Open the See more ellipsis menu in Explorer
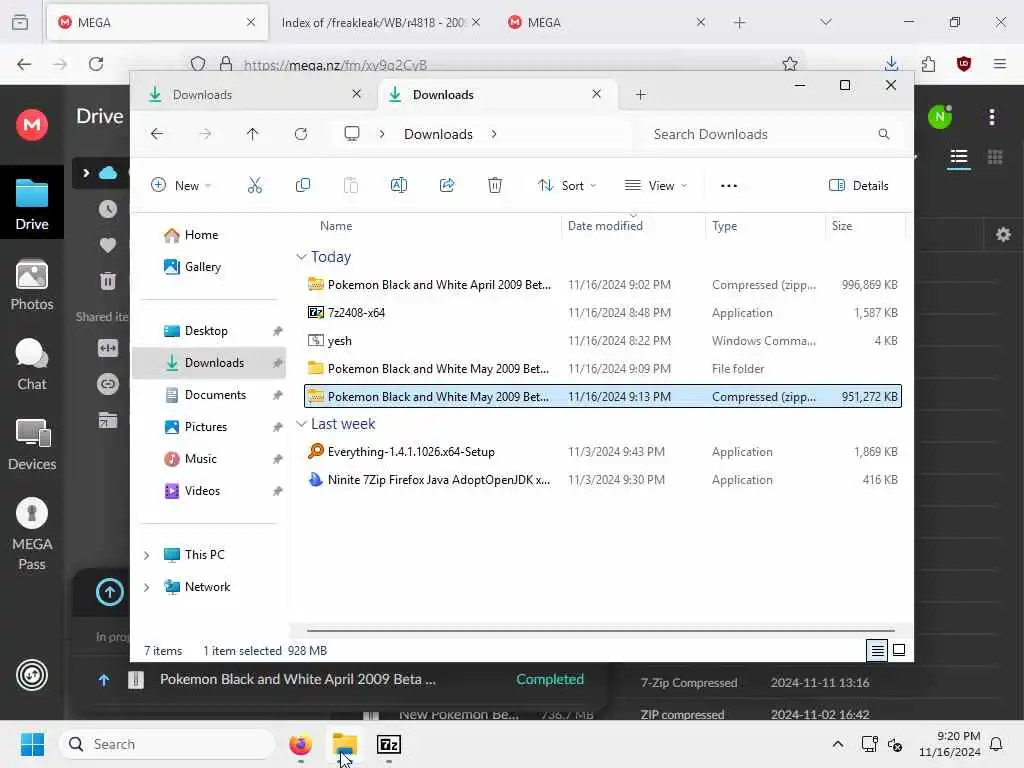1024x768 pixels. [x=729, y=185]
